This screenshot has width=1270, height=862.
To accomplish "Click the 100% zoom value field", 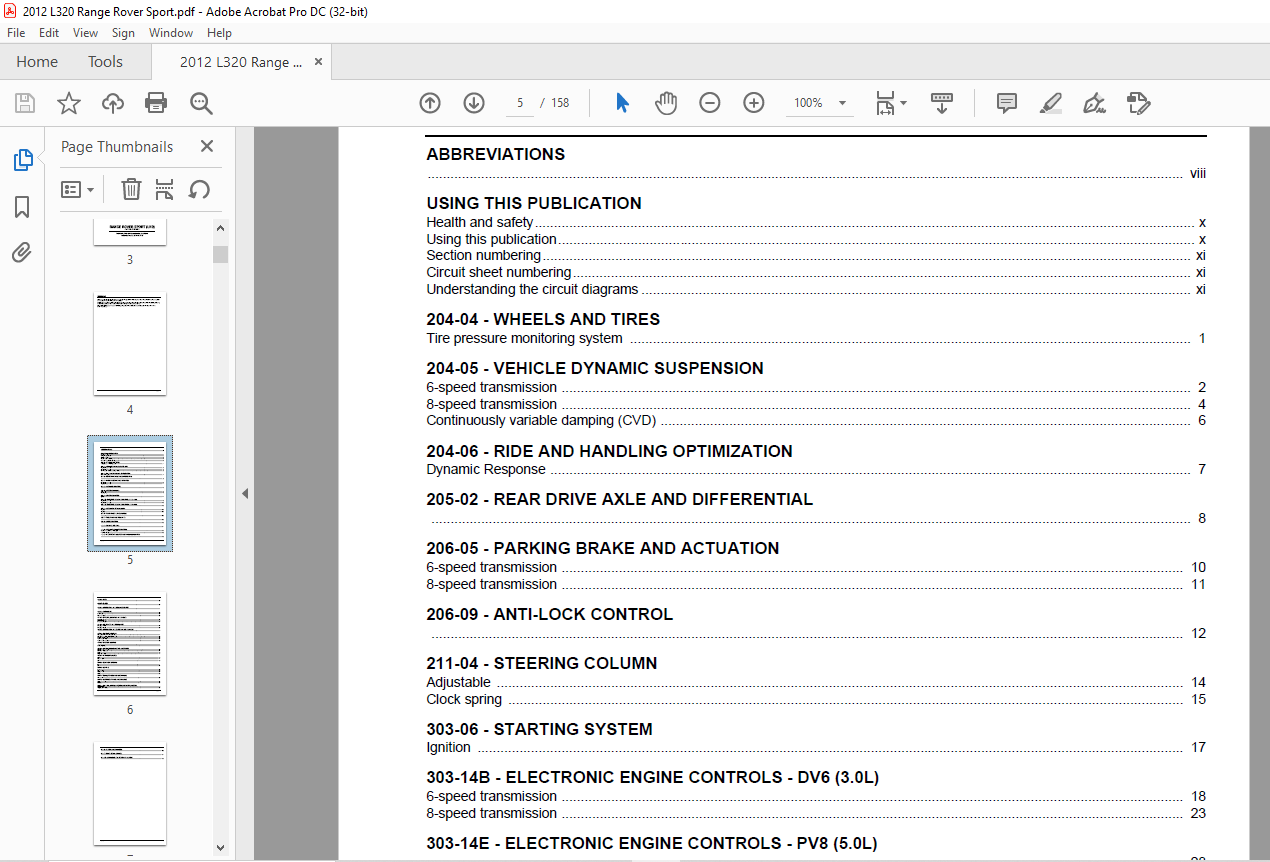I will 808,103.
